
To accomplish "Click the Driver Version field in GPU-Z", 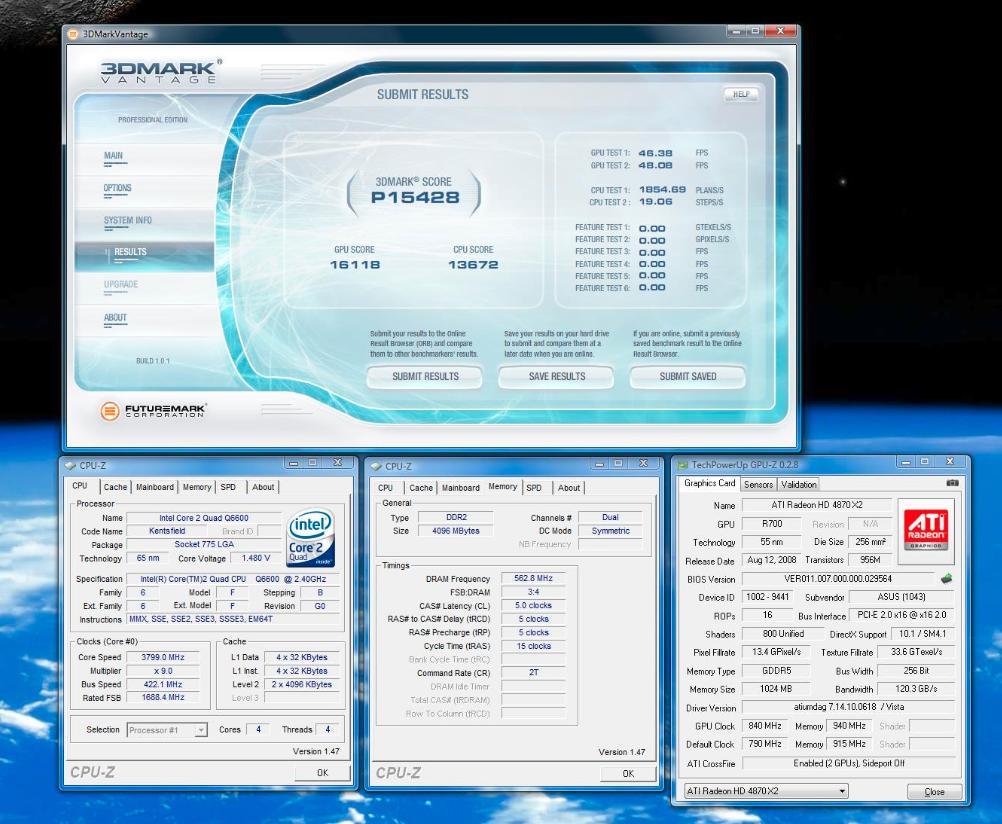I will coord(849,707).
